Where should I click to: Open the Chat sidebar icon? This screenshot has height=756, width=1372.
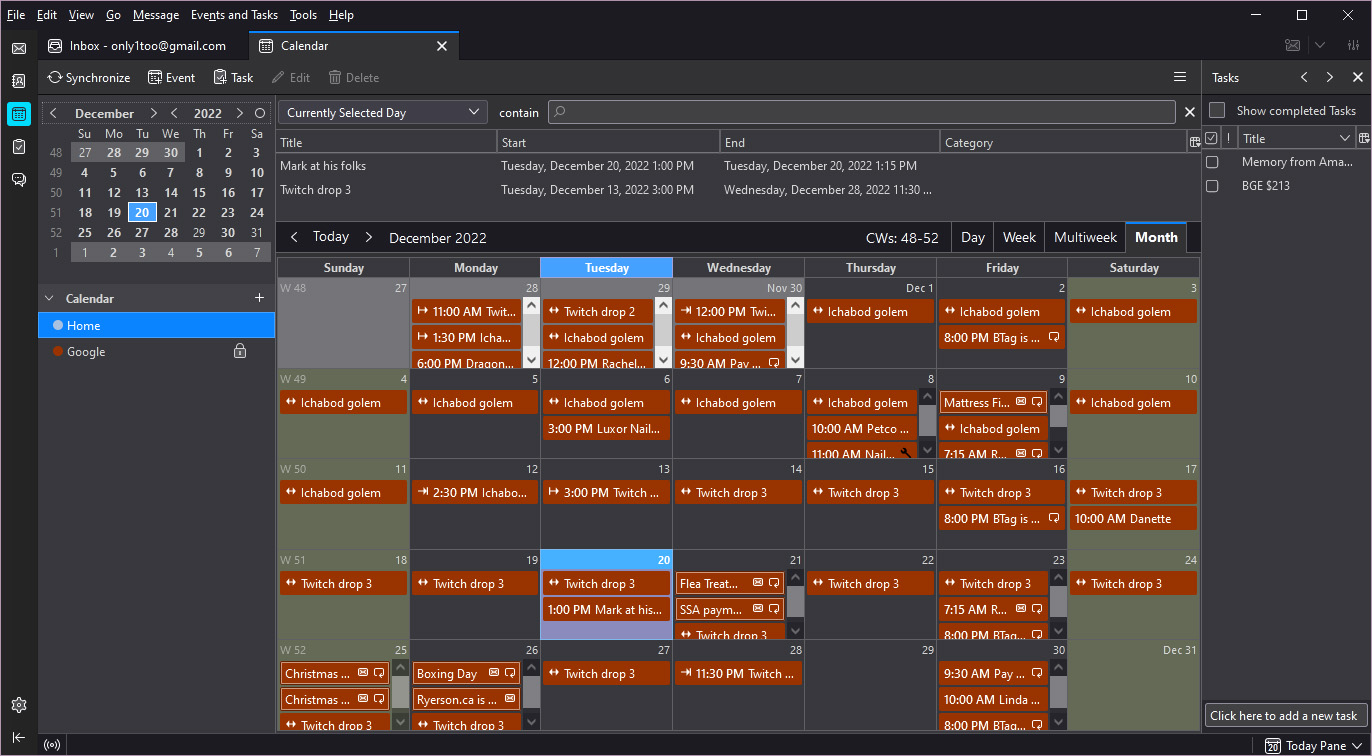click(x=19, y=179)
